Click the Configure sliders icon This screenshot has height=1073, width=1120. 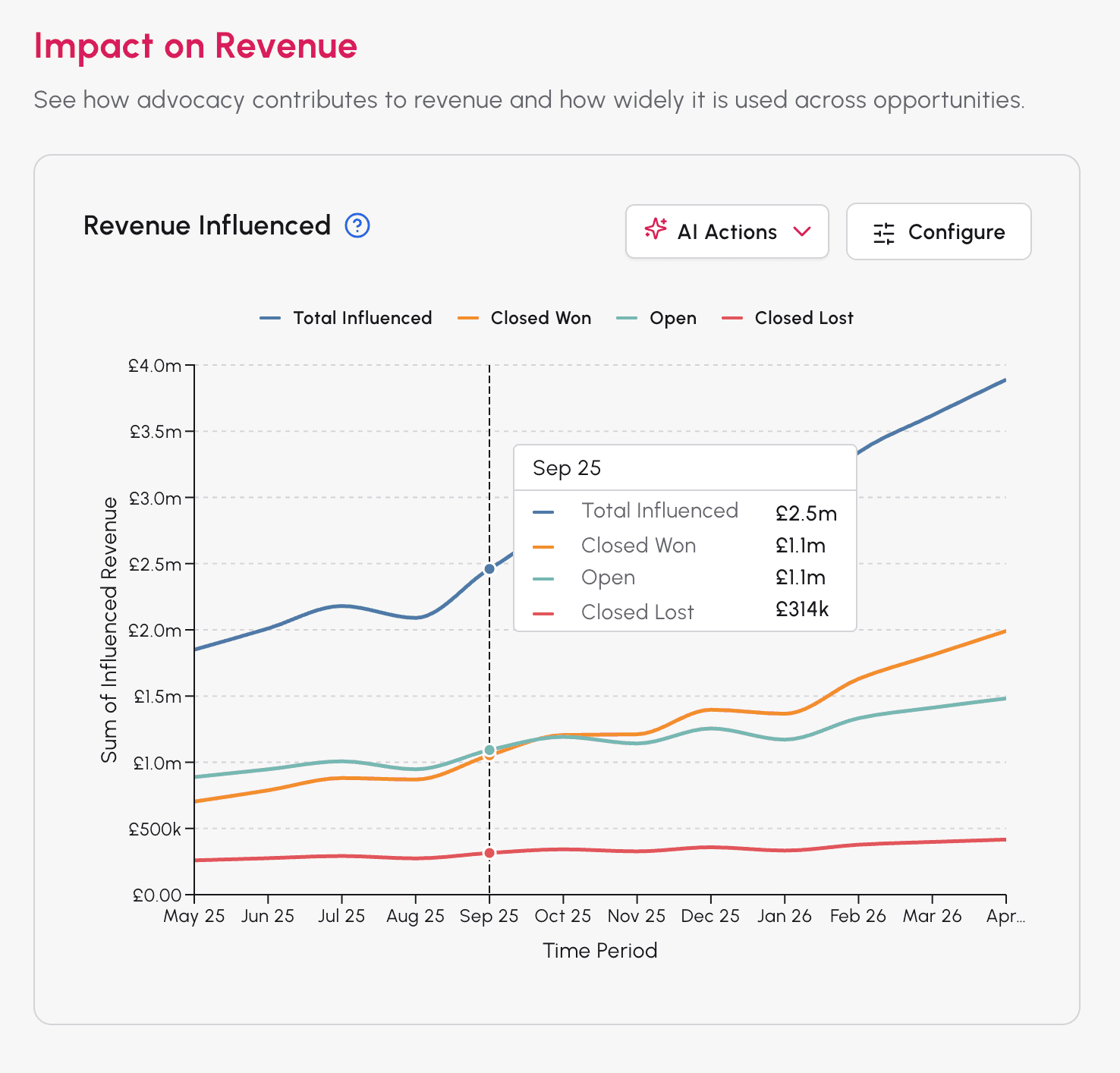point(884,233)
